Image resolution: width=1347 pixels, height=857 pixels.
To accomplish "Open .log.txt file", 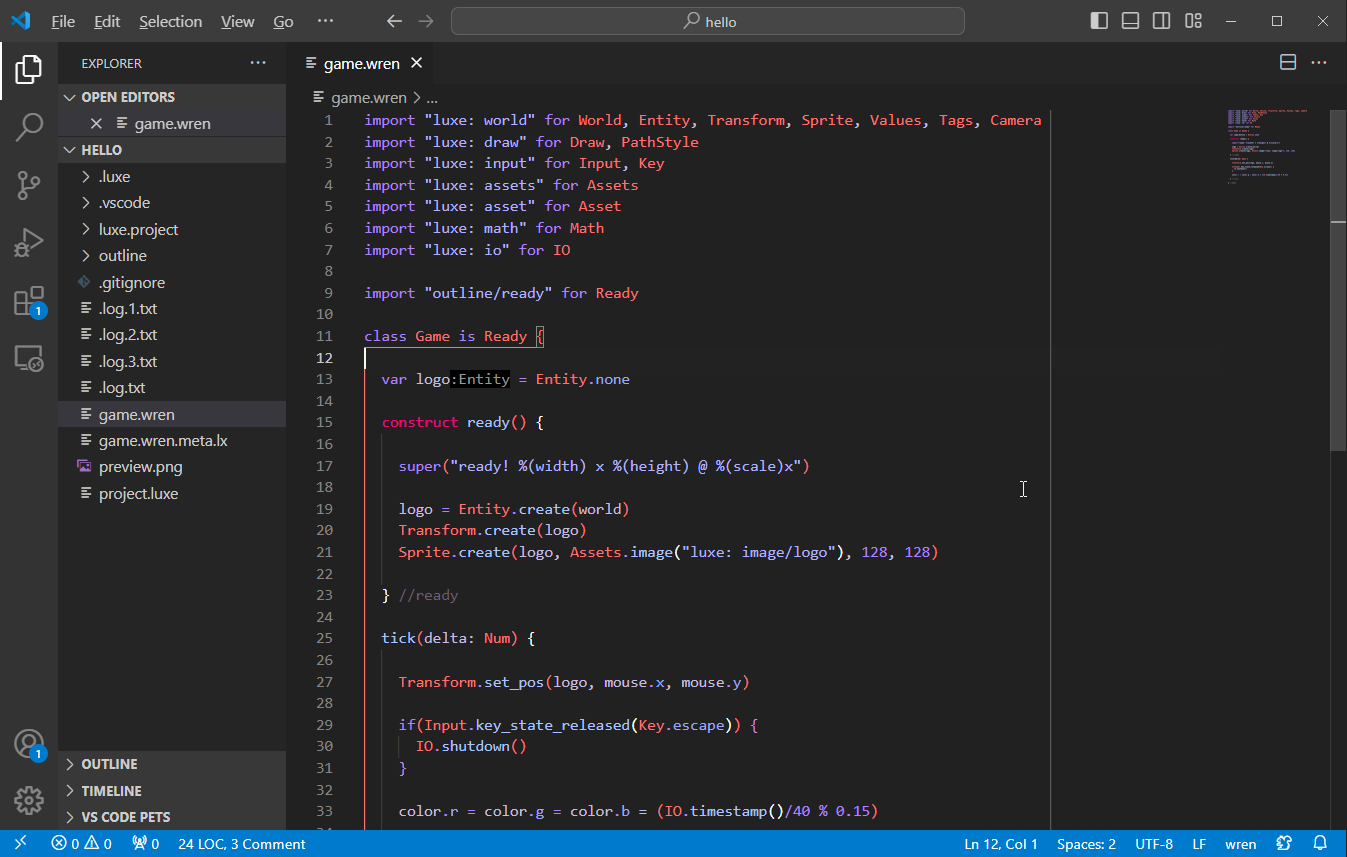I will pos(172,388).
